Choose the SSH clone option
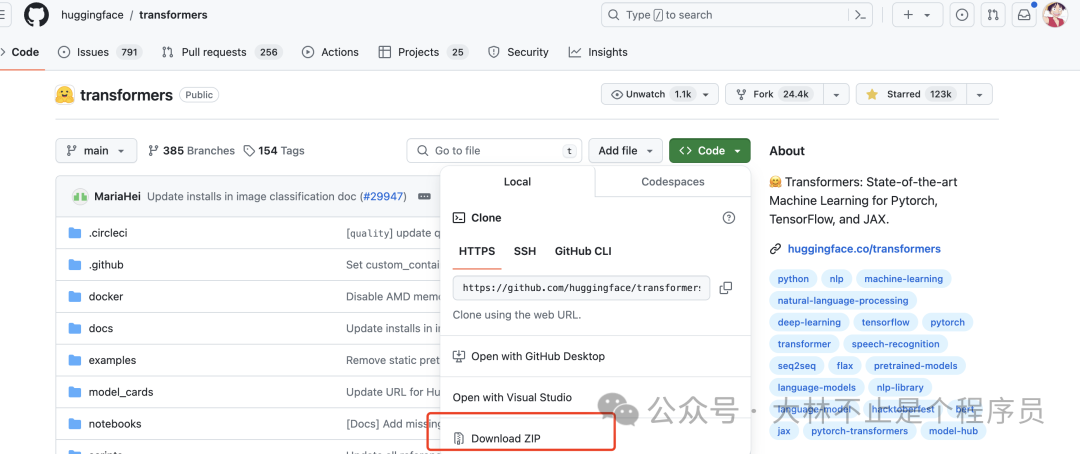The image size is (1080, 454). click(x=525, y=251)
